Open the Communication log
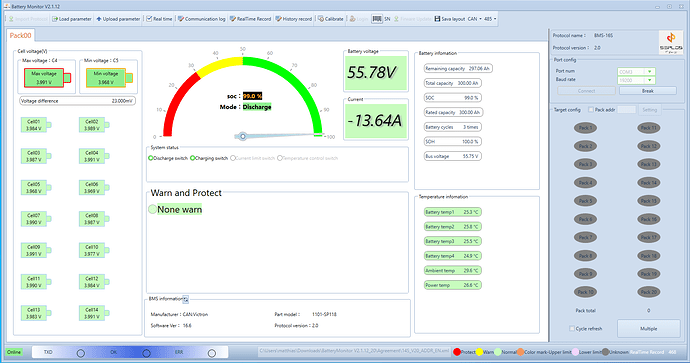Viewport: 690px width, 363px height. click(202, 19)
